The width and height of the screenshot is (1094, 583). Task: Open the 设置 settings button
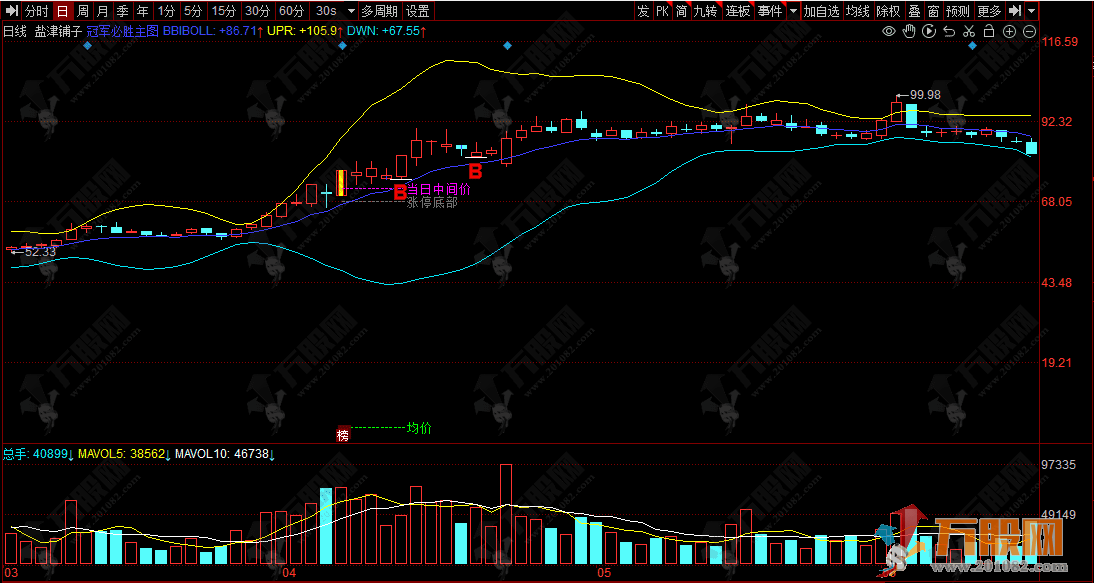[417, 11]
